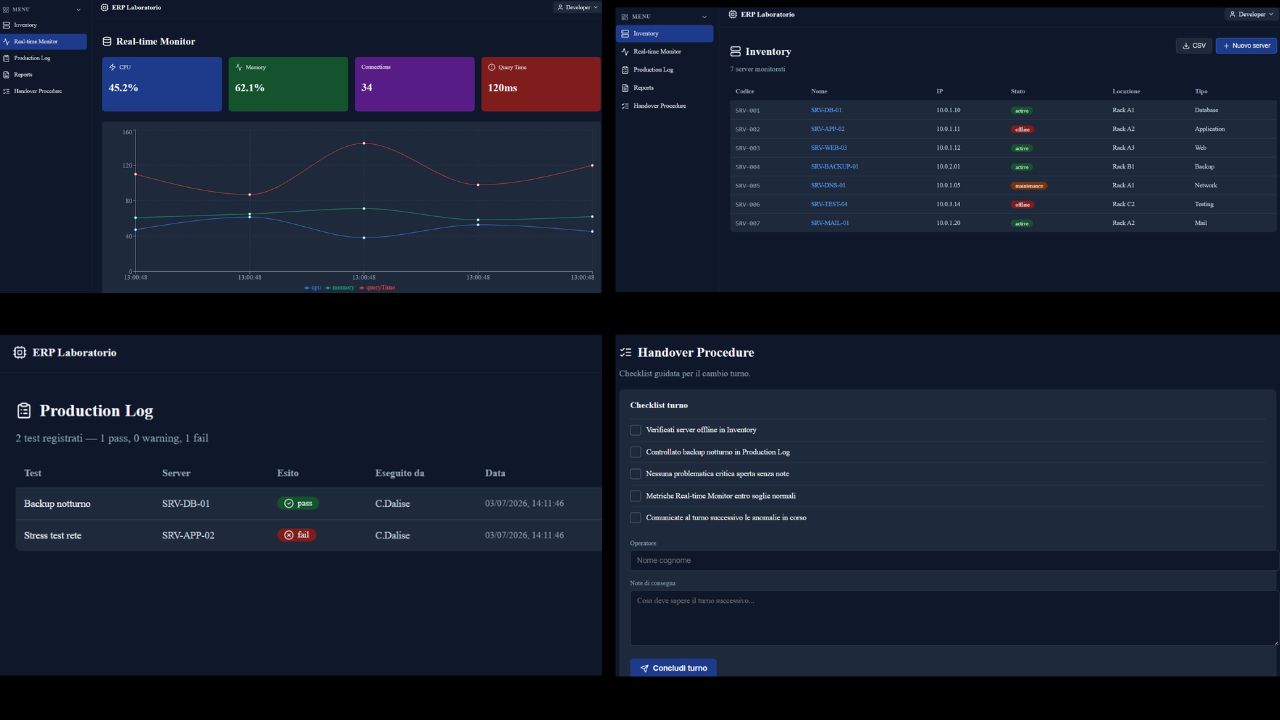Check 'Controllato backup notturno in Production Log'
This screenshot has width=1280, height=720.
pos(635,452)
